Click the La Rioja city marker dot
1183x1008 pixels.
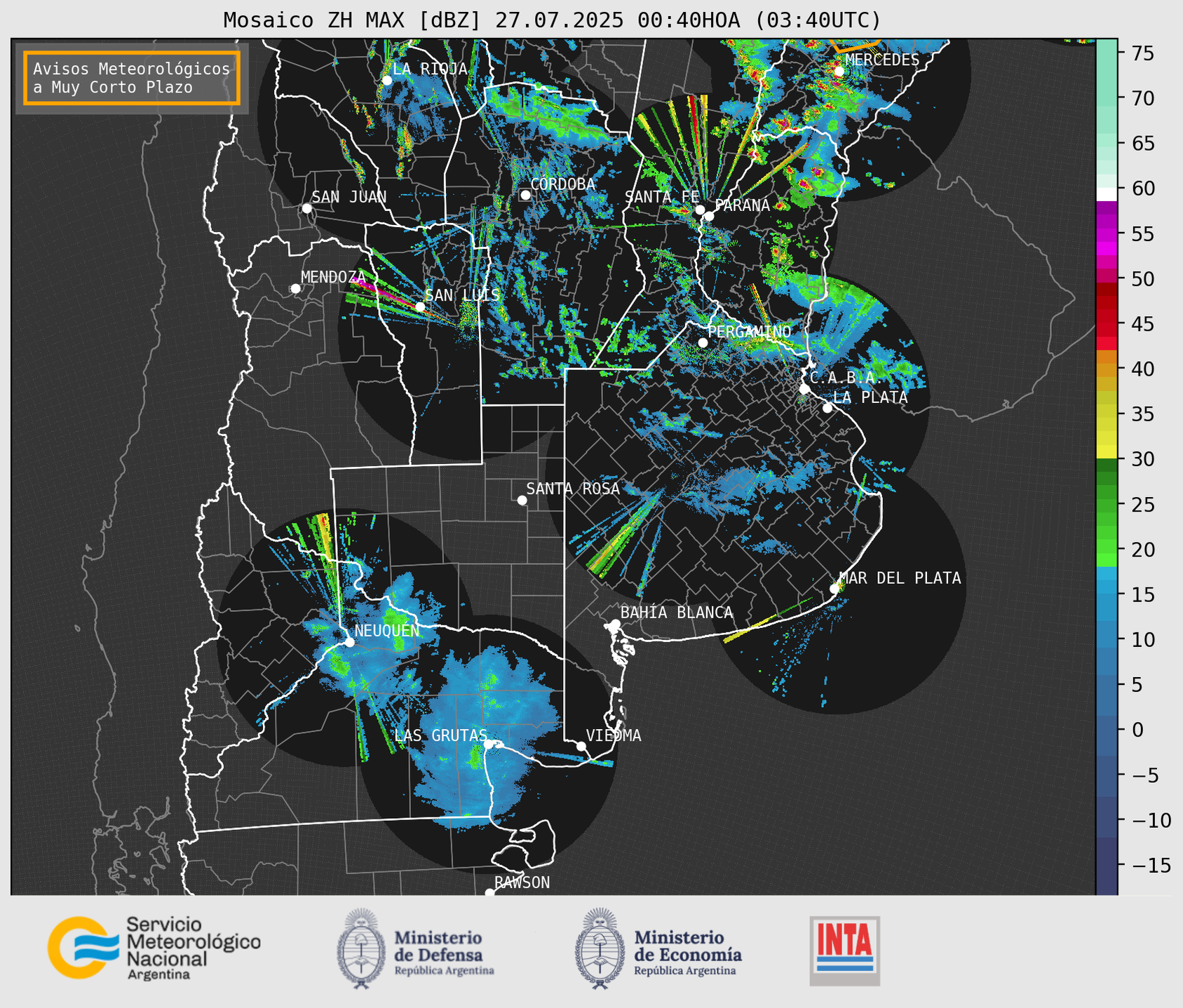(x=387, y=81)
